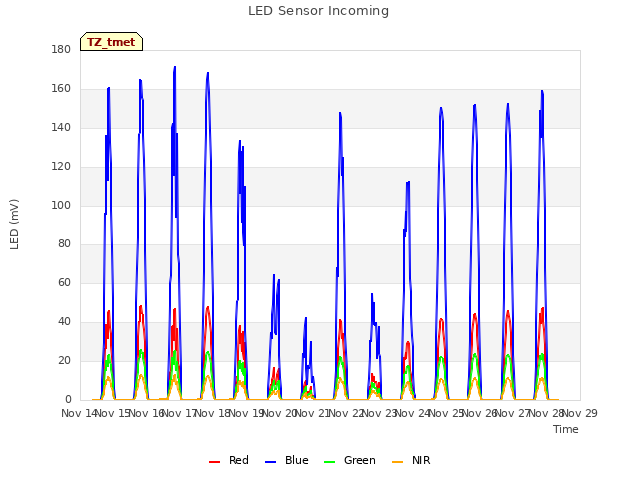The height and width of the screenshot is (480, 640).
Task: Click the blue peak reaching about 148 mV
Action: 340,113
